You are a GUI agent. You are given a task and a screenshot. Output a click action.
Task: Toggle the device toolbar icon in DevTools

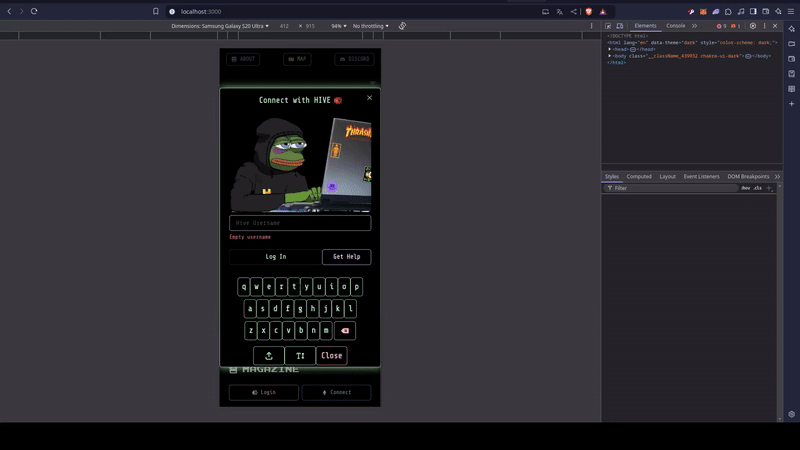click(x=619, y=26)
